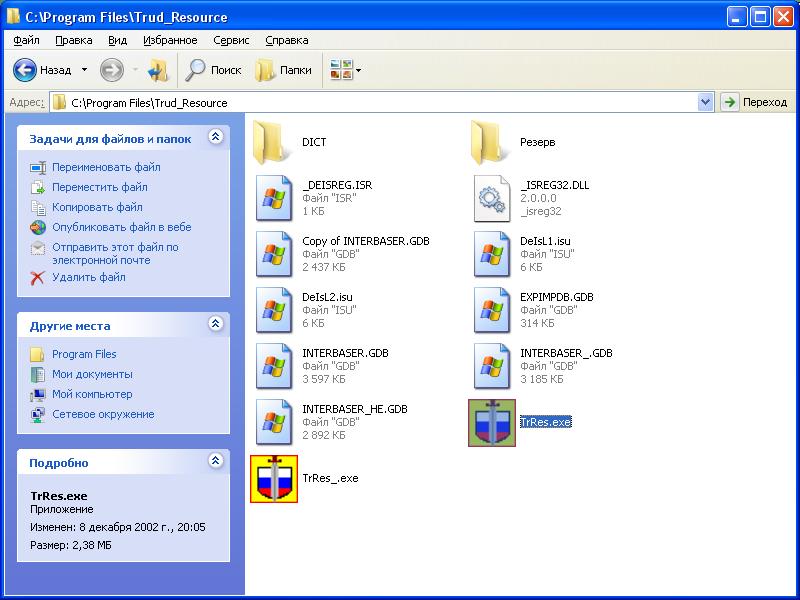The height and width of the screenshot is (600, 800).
Task: Select the TrRes.exe shield icon
Action: (492, 423)
